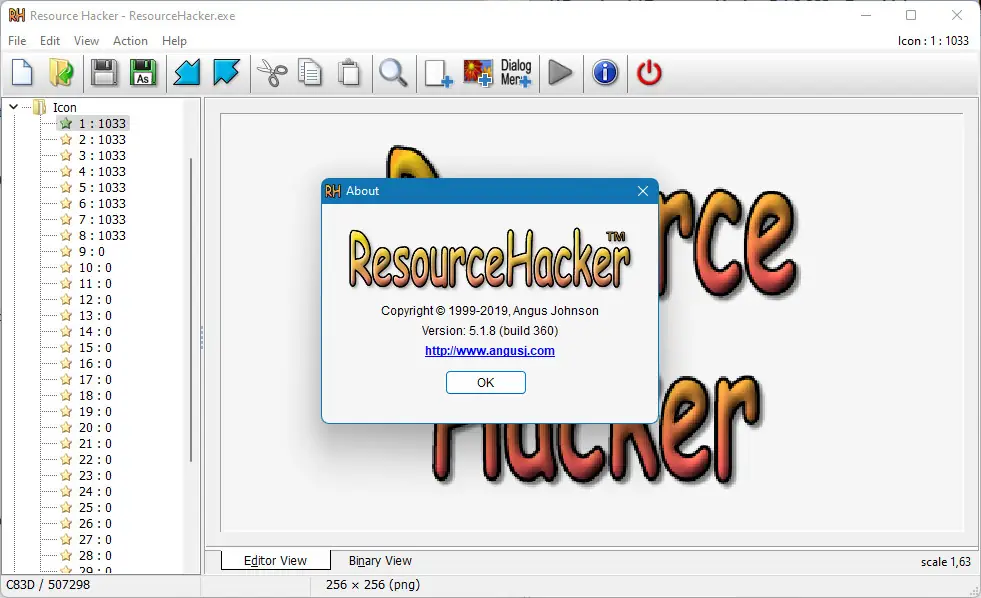Click the Dialog Menu plus icon
The height and width of the screenshot is (598, 981).
tap(516, 73)
